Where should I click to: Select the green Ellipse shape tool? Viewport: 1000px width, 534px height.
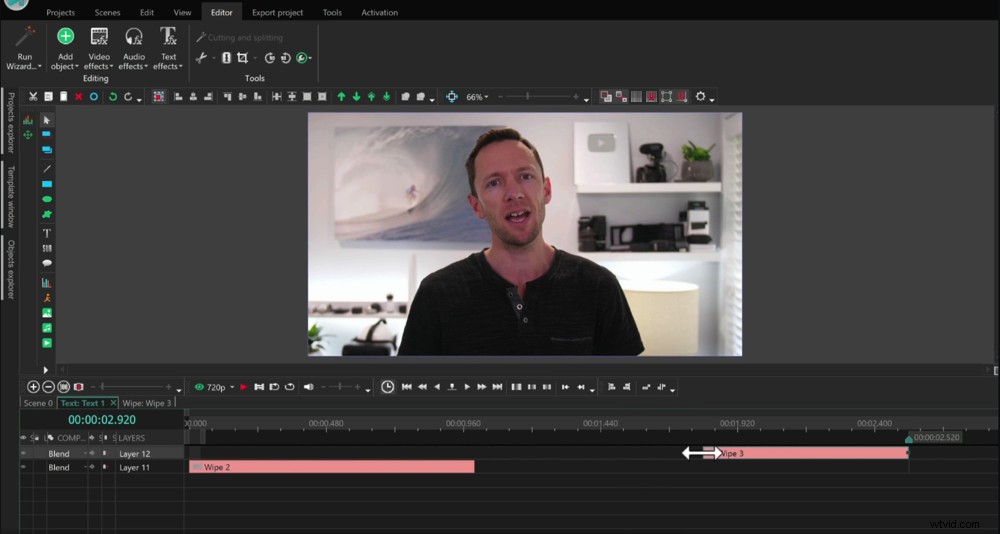tap(47, 200)
